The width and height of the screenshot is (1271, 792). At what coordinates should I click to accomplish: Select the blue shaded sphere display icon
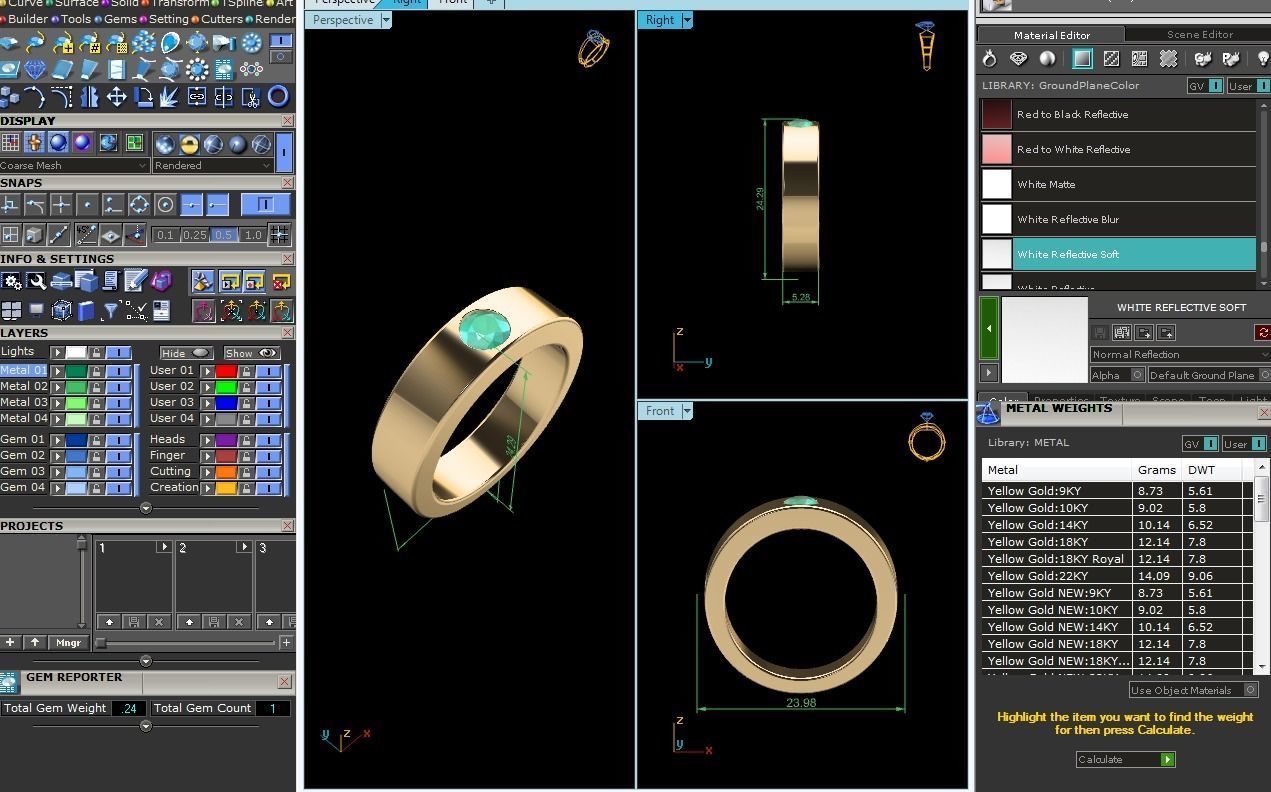pyautogui.click(x=58, y=142)
